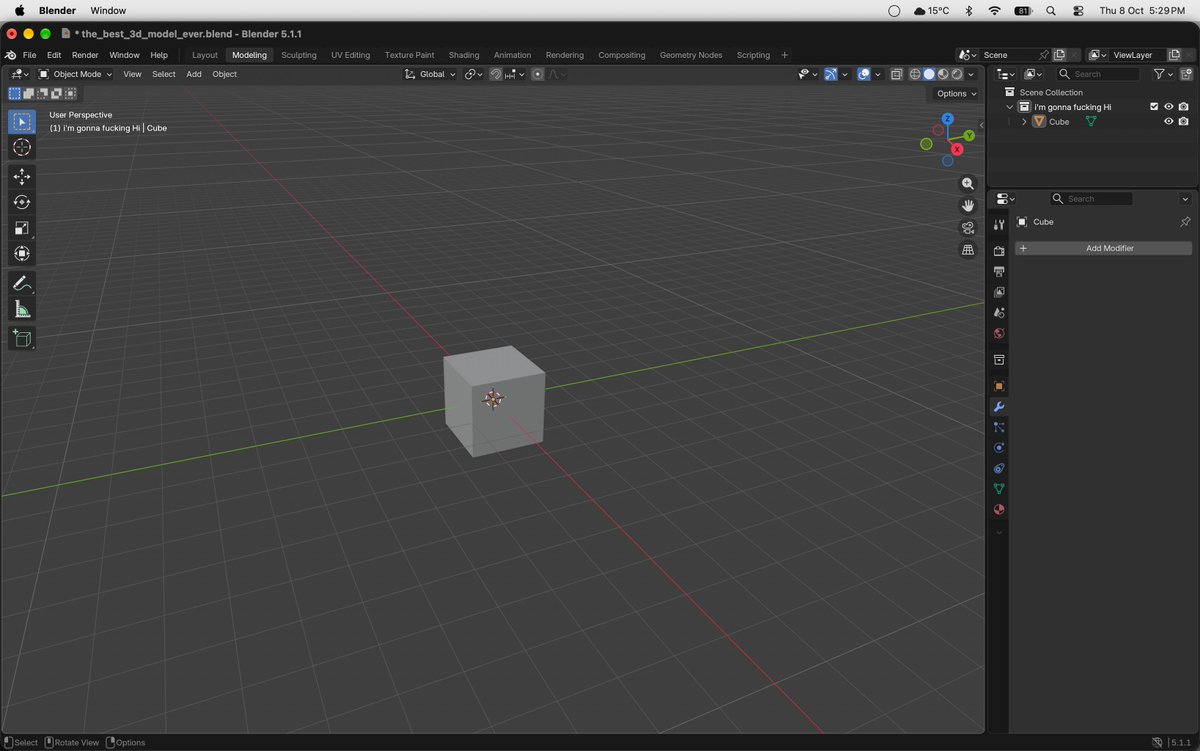Activate the Measure ruler tool
The height and width of the screenshot is (751, 1200).
[x=22, y=310]
